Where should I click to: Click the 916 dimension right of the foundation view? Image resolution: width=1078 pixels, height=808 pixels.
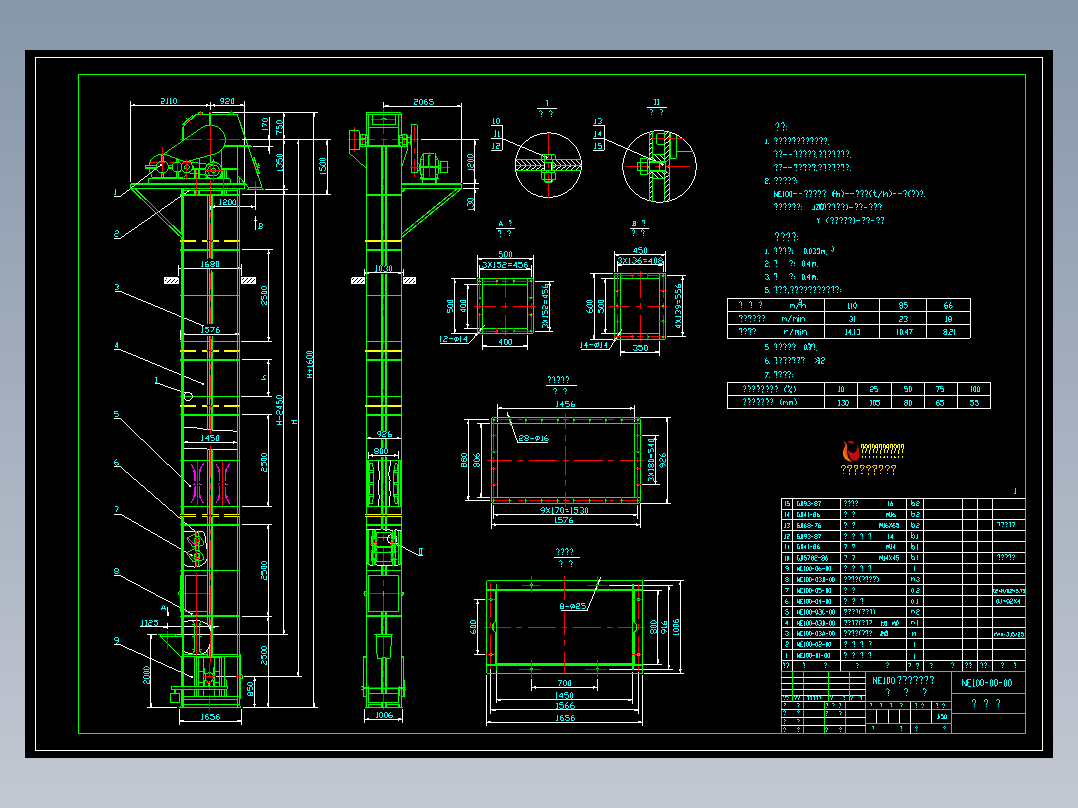pos(664,627)
